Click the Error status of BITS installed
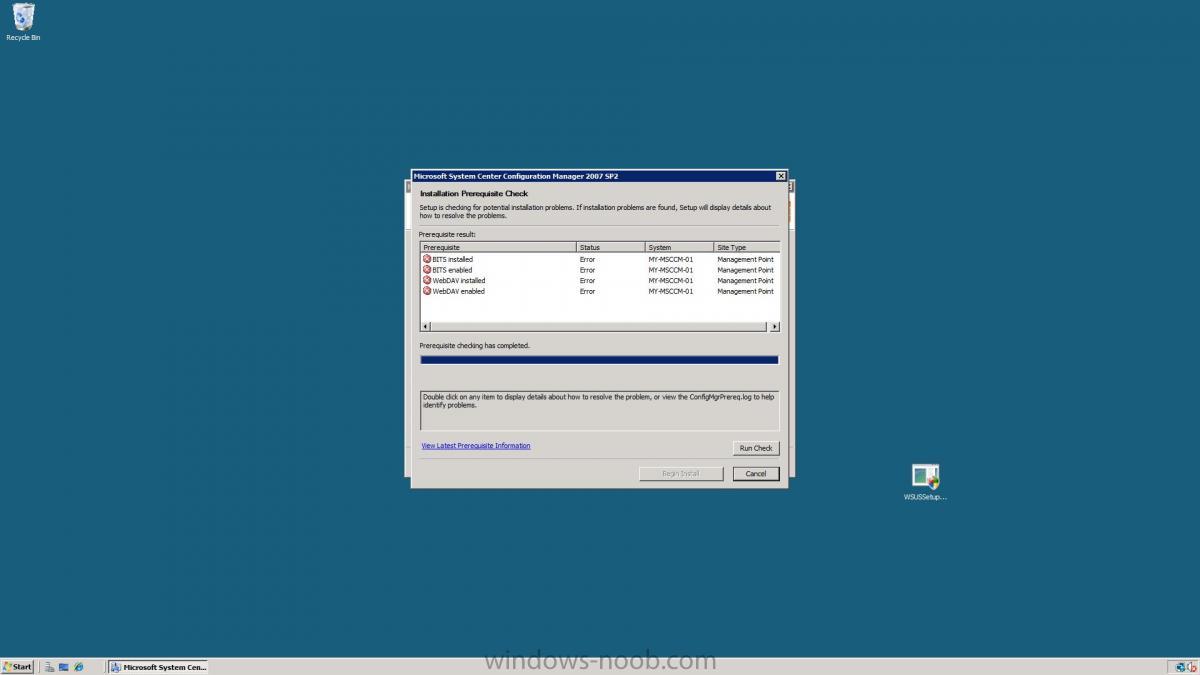Viewport: 1200px width, 675px height. [x=587, y=259]
